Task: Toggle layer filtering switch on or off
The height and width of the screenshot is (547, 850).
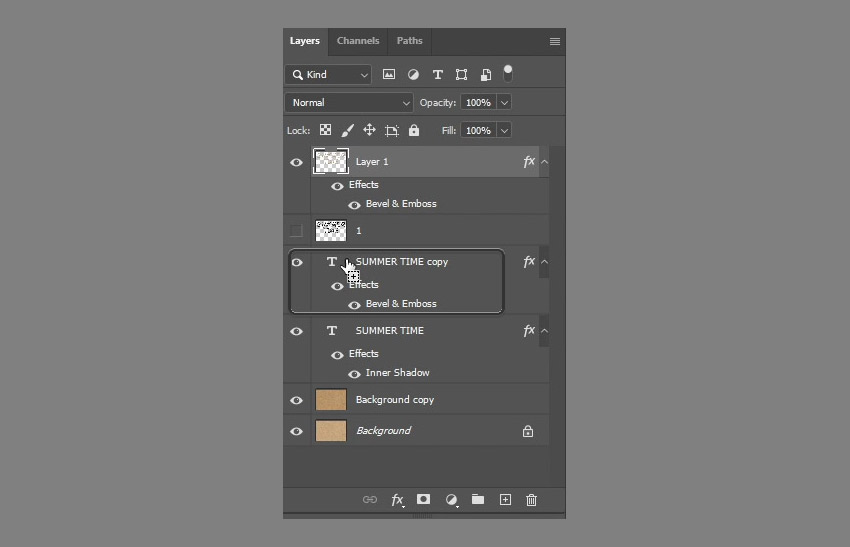Action: (508, 73)
